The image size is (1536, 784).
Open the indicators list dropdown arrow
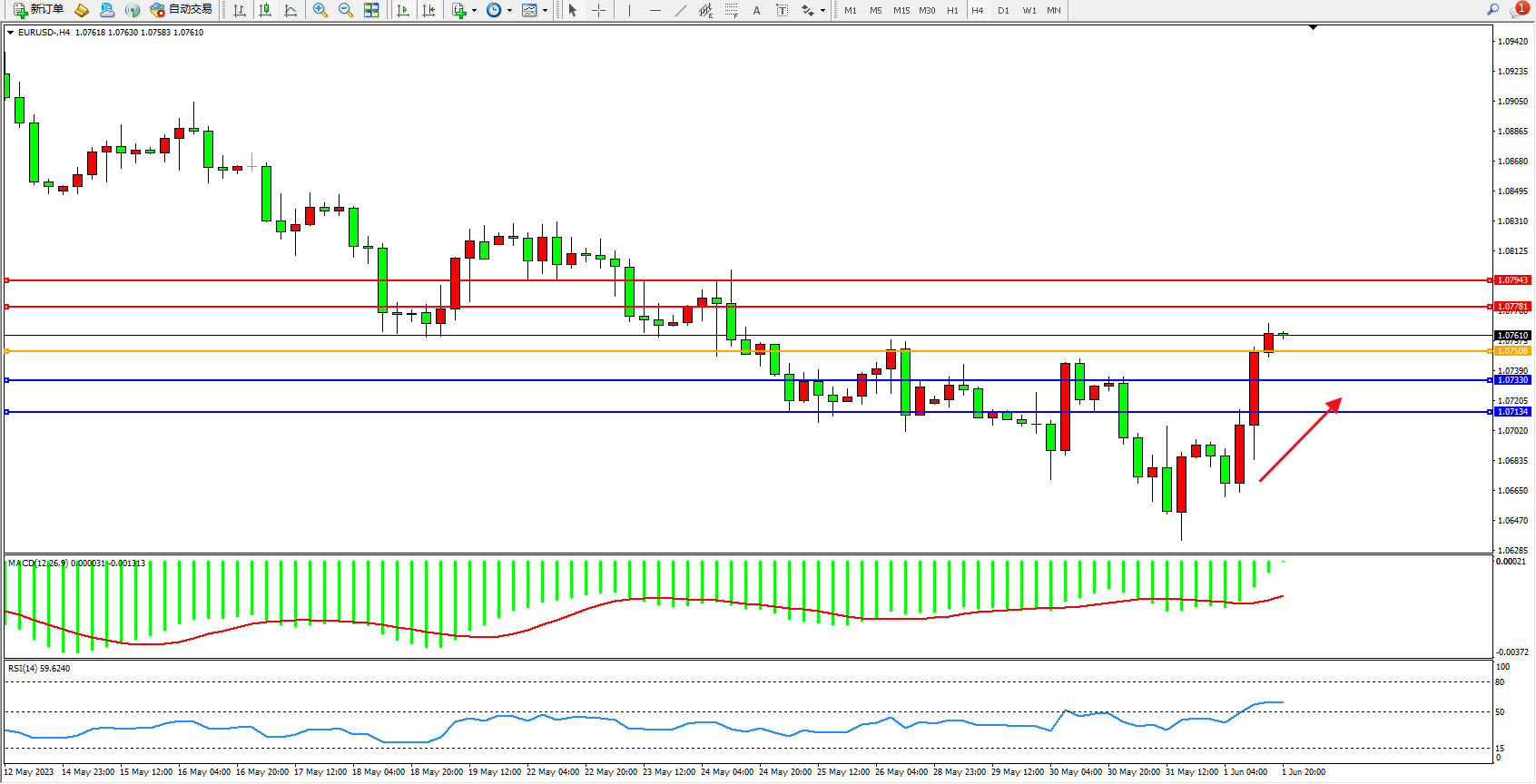point(474,11)
